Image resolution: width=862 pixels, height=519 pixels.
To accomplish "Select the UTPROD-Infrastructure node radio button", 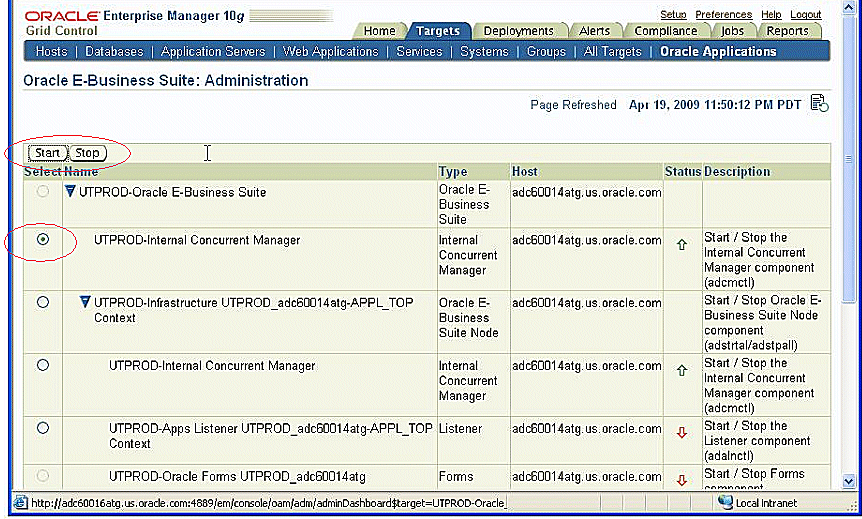I will pos(43,302).
